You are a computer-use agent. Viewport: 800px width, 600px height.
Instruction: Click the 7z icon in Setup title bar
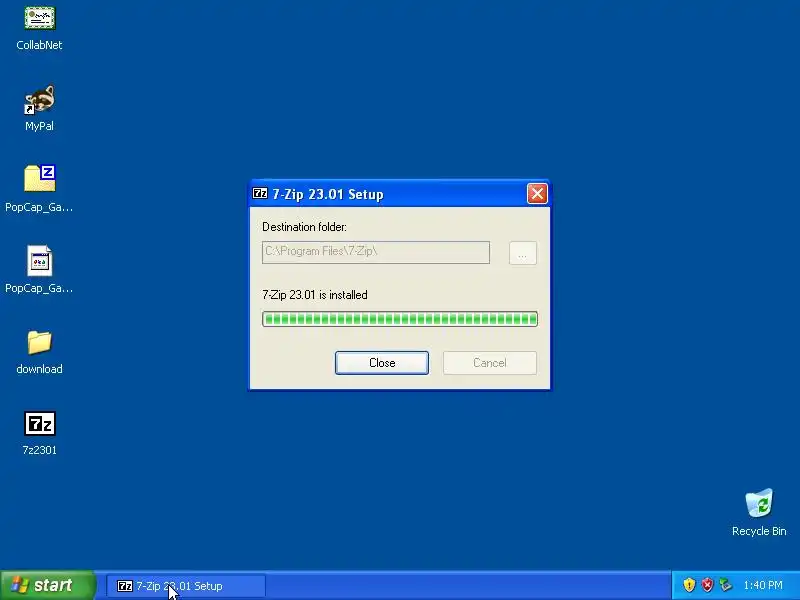[x=260, y=193]
